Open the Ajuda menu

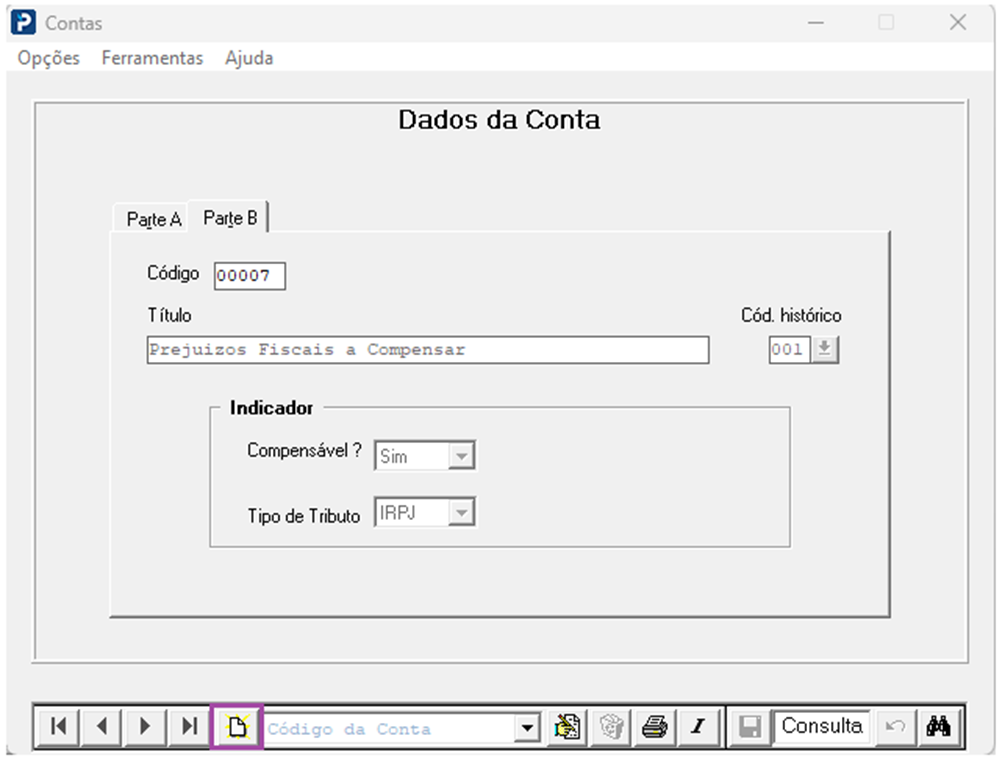point(249,58)
